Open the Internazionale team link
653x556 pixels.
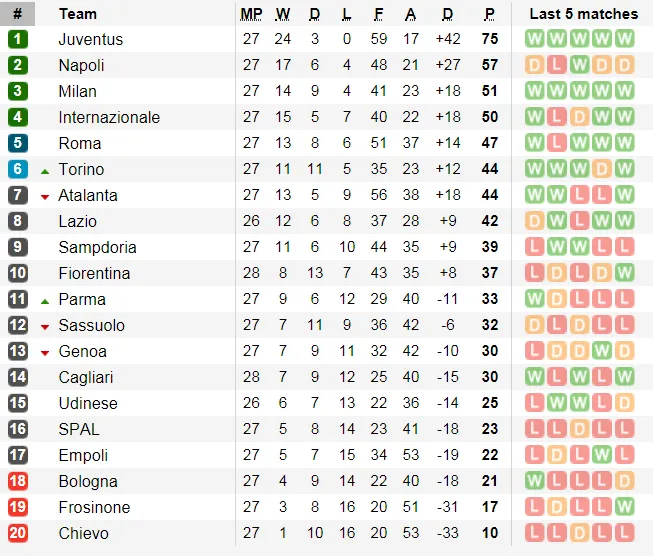pyautogui.click(x=109, y=117)
